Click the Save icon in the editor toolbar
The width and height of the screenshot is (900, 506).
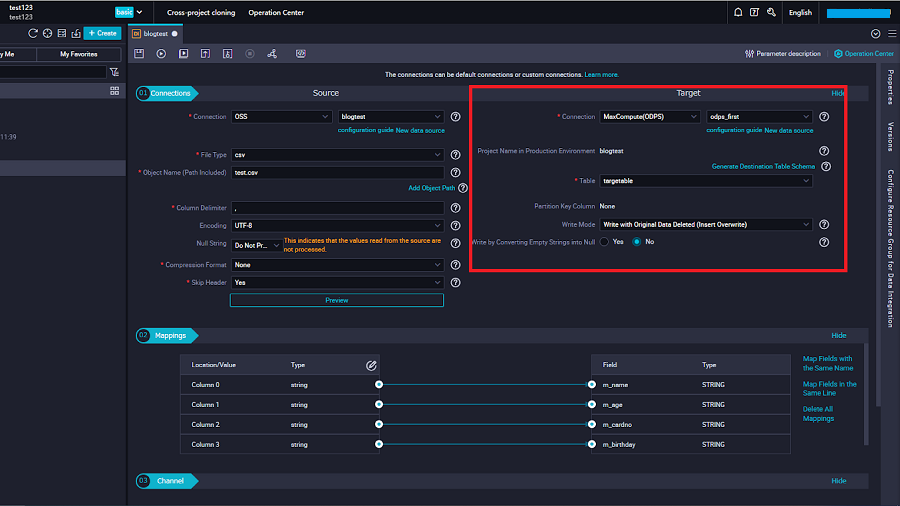click(x=139, y=53)
